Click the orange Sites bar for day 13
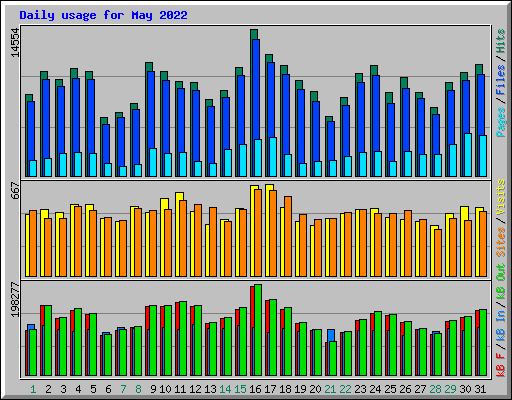Screen dimensions: 512x400 pyautogui.click(x=213, y=242)
